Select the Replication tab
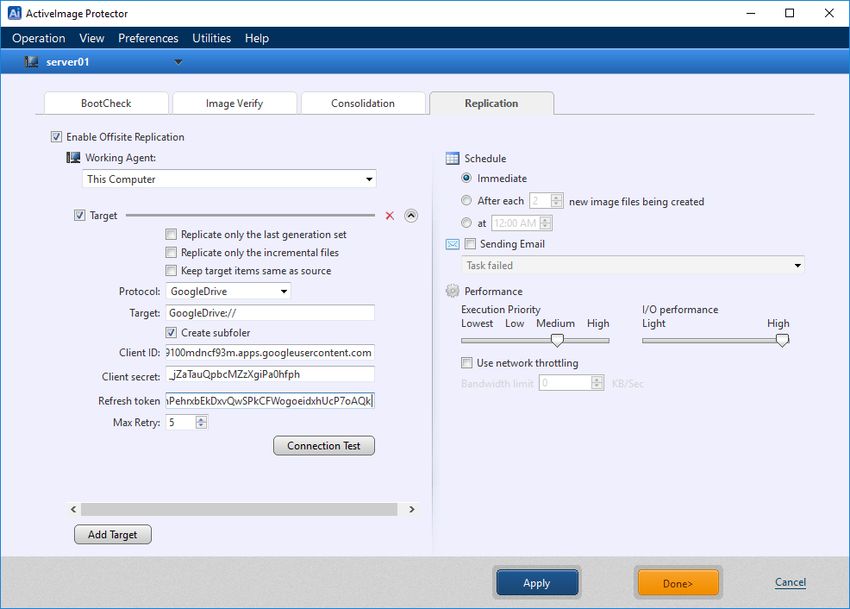This screenshot has height=609, width=850. (491, 103)
